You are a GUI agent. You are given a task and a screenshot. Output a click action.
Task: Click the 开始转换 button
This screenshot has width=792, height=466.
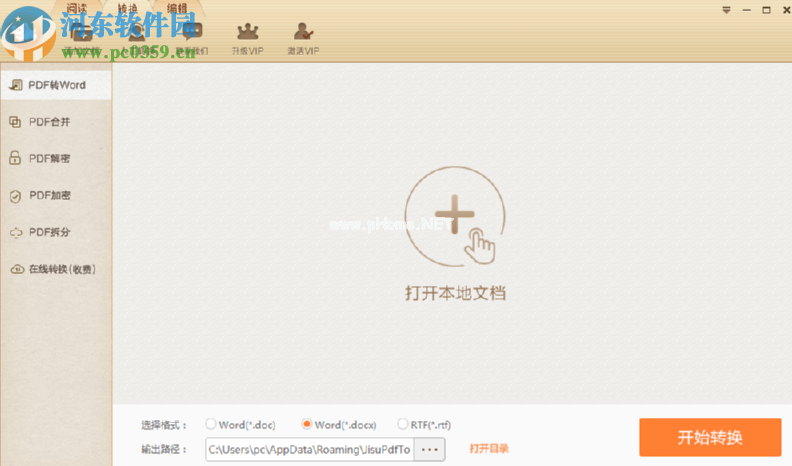tap(710, 437)
